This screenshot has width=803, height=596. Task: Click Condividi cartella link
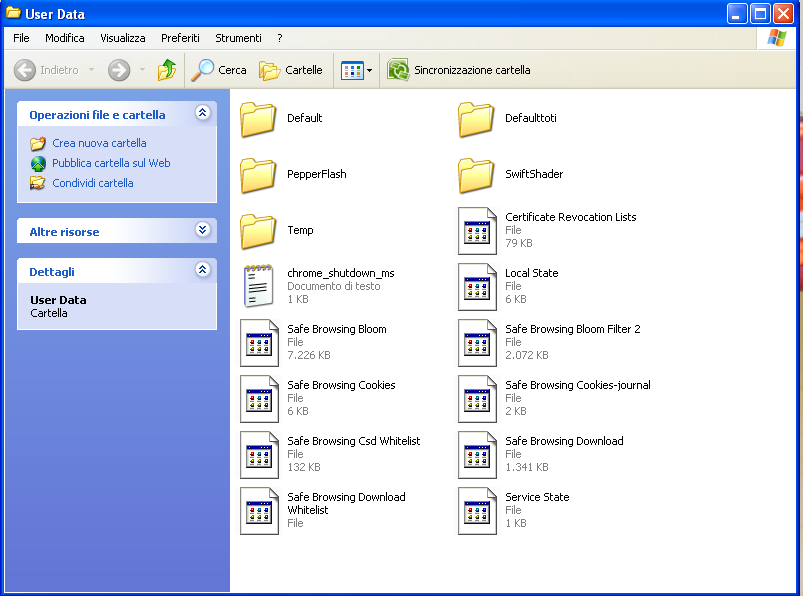tap(92, 183)
